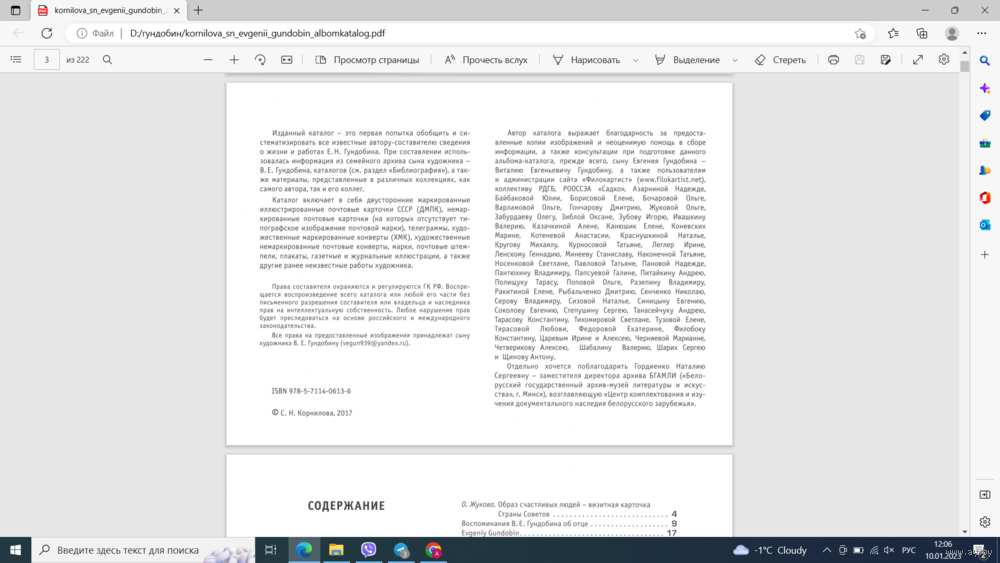Screen dimensions: 1000x563
Task: Open the browser settings and more menu
Action: pyautogui.click(x=982, y=33)
